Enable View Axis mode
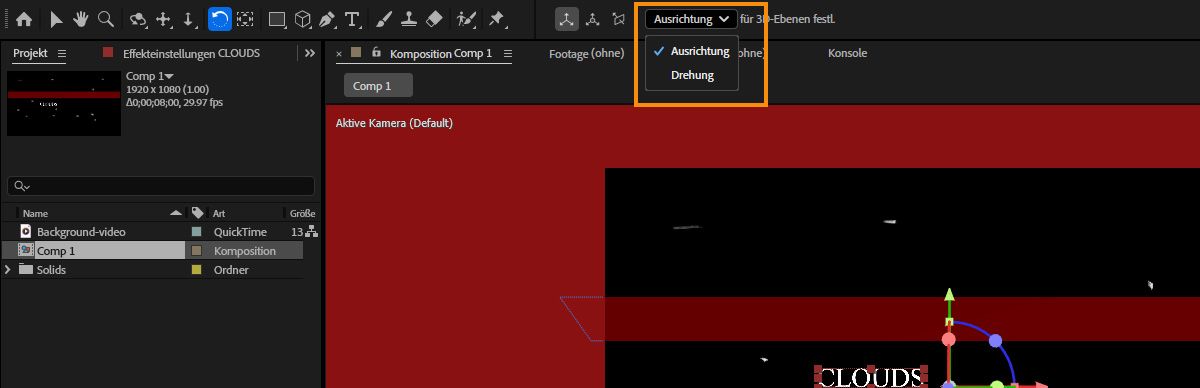 [x=619, y=19]
